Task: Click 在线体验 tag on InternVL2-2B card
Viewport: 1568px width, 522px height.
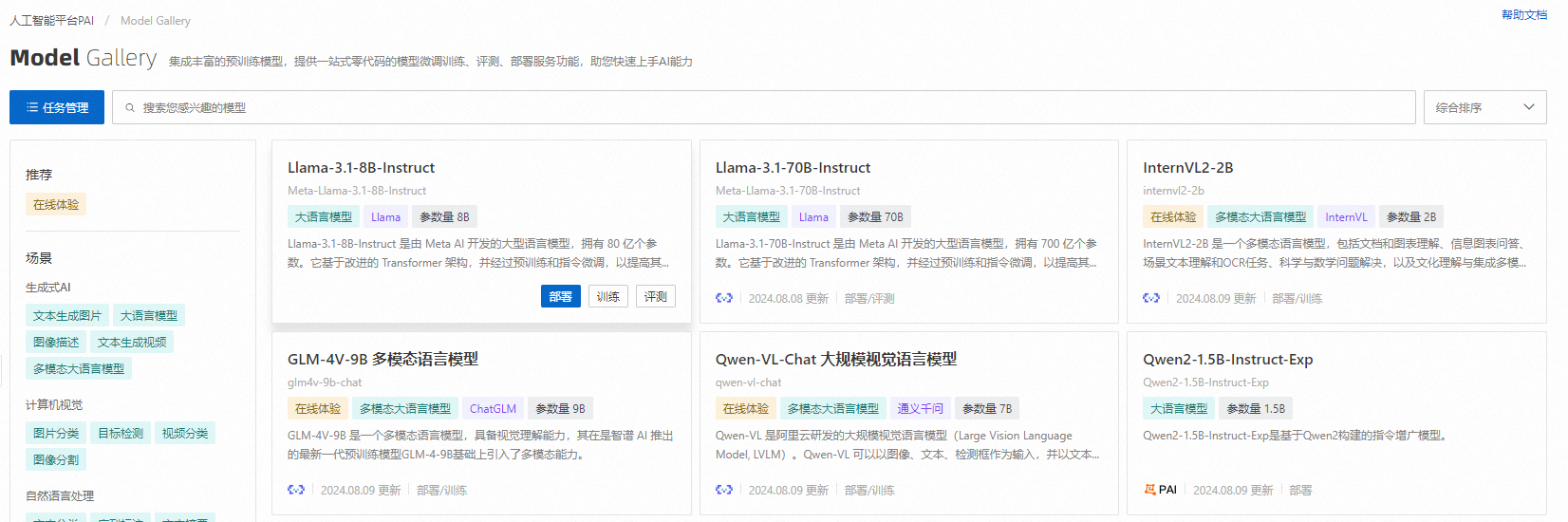Action: [1173, 217]
